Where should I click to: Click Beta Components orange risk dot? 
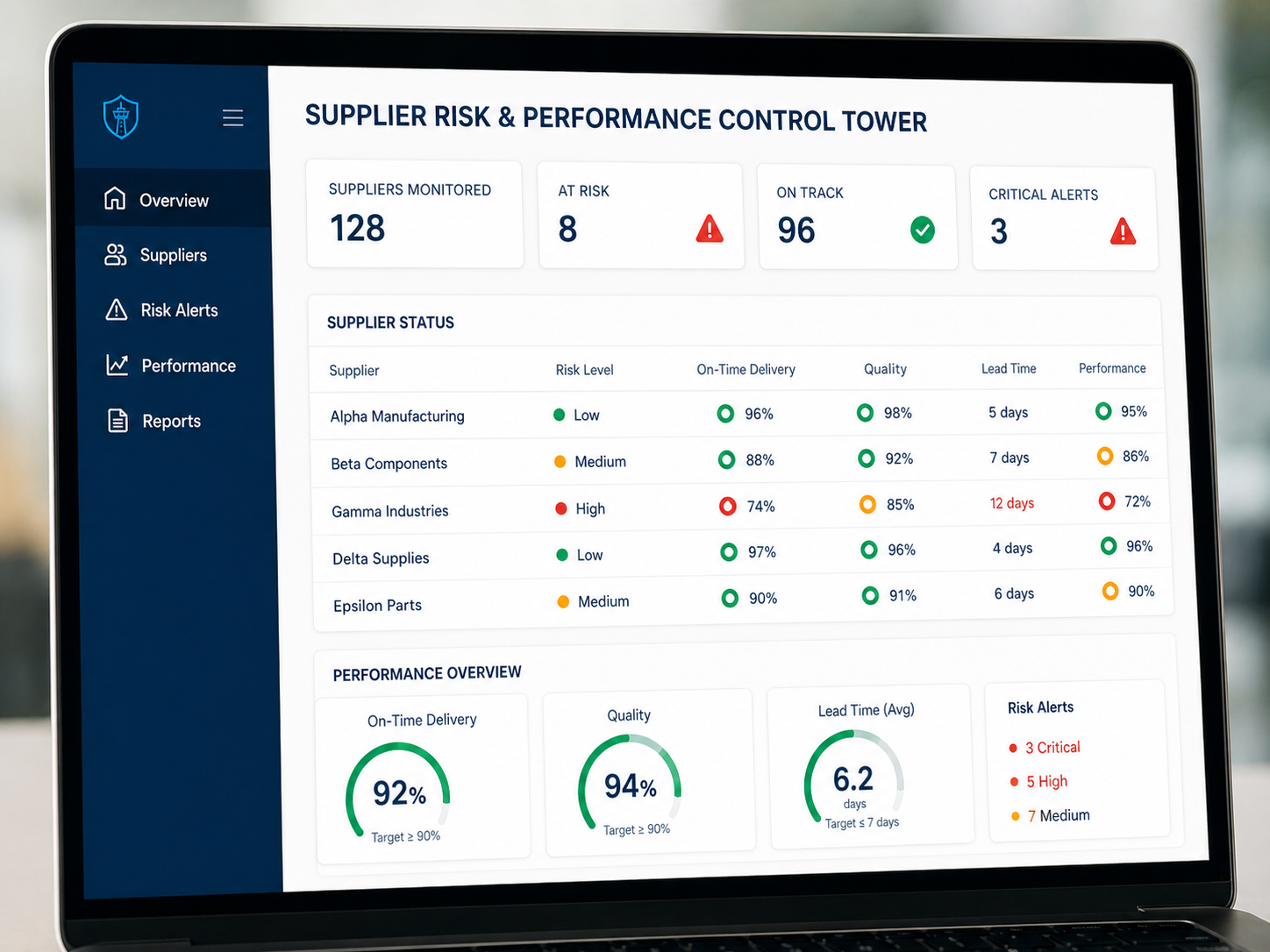coord(560,461)
